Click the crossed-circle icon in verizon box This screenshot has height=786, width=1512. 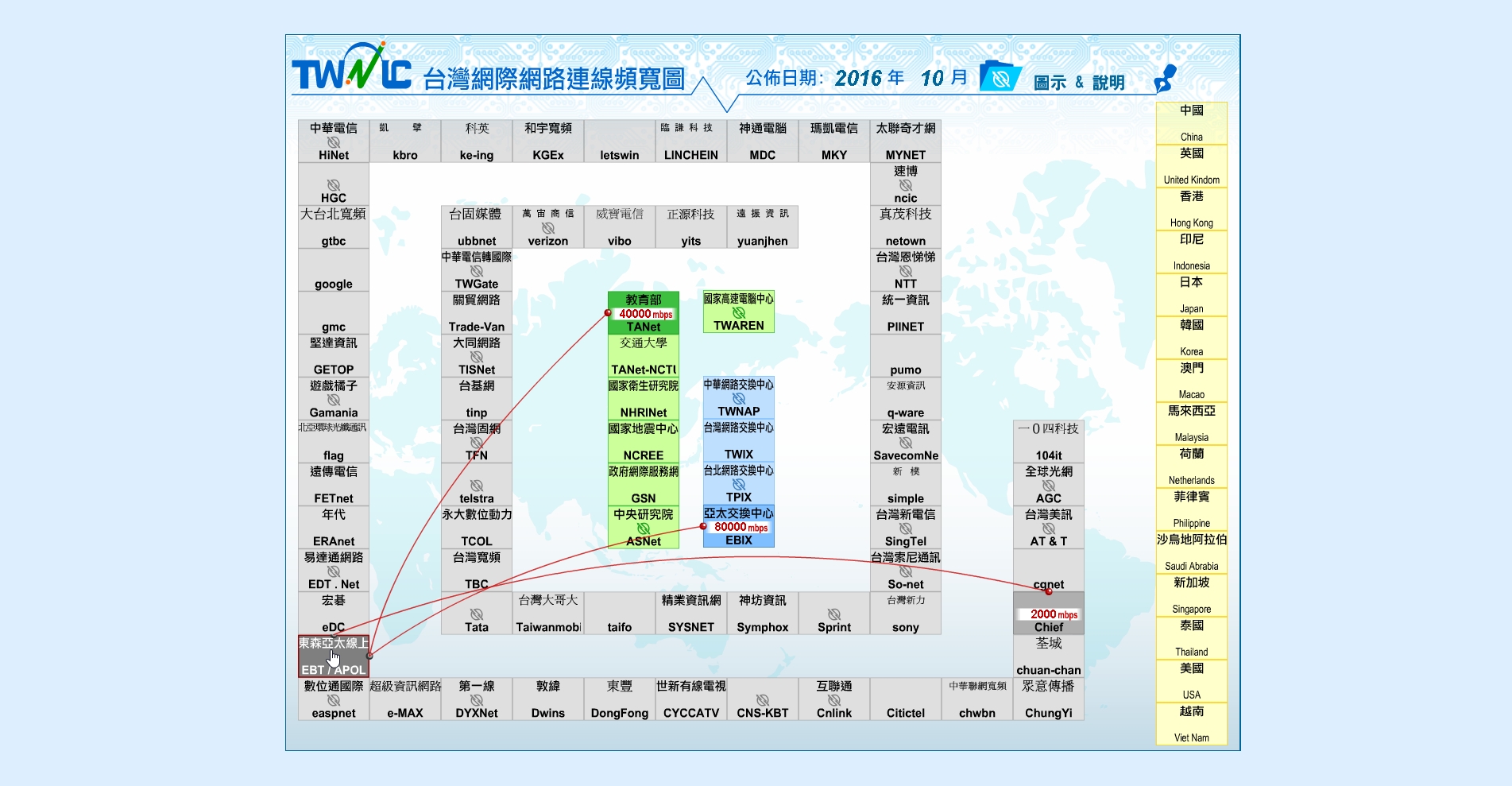tap(548, 228)
